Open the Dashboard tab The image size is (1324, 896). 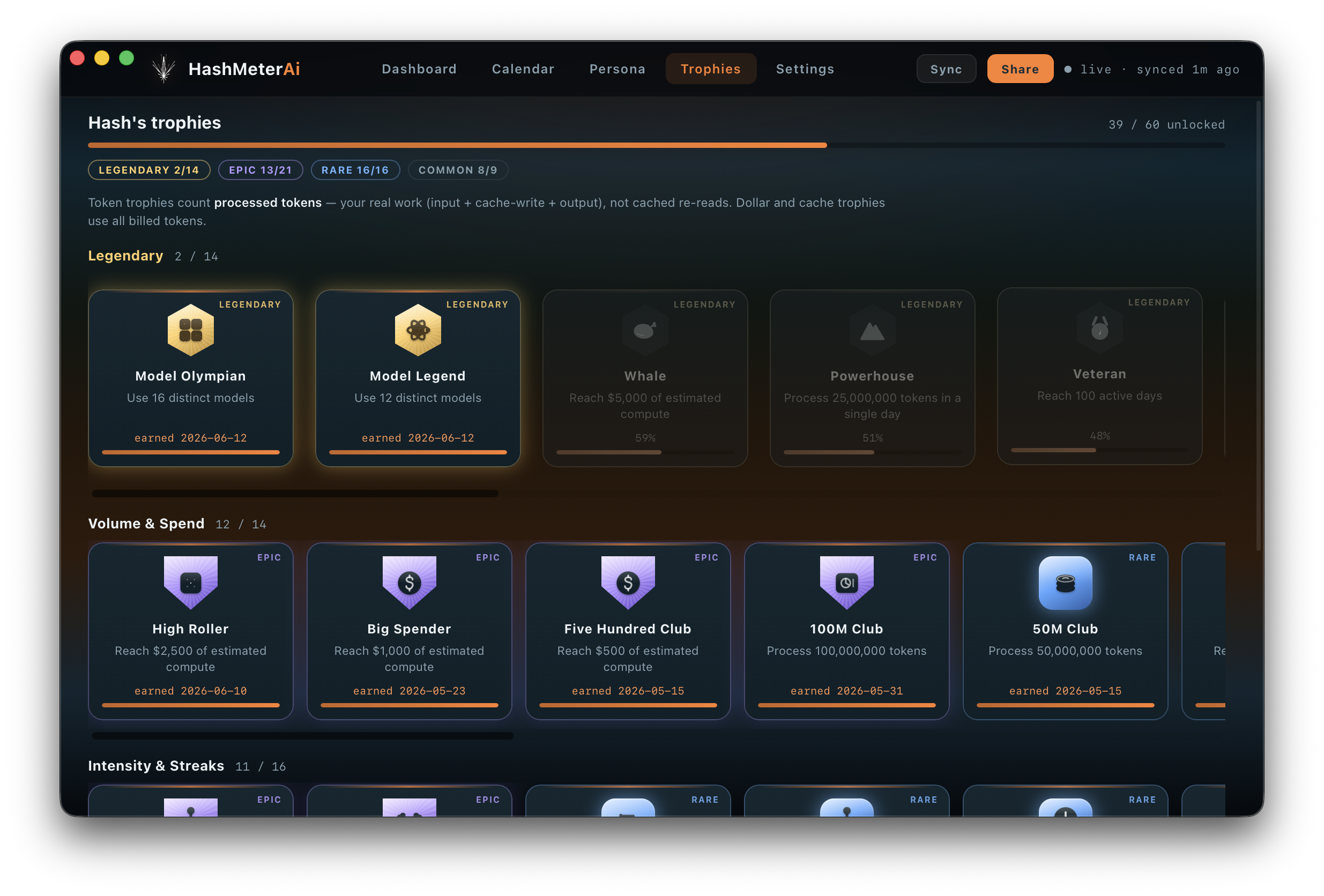(x=419, y=69)
